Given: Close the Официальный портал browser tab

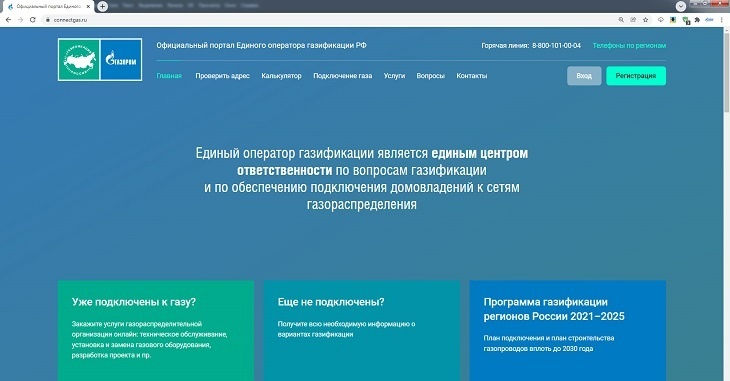Looking at the screenshot, I should (88, 7).
